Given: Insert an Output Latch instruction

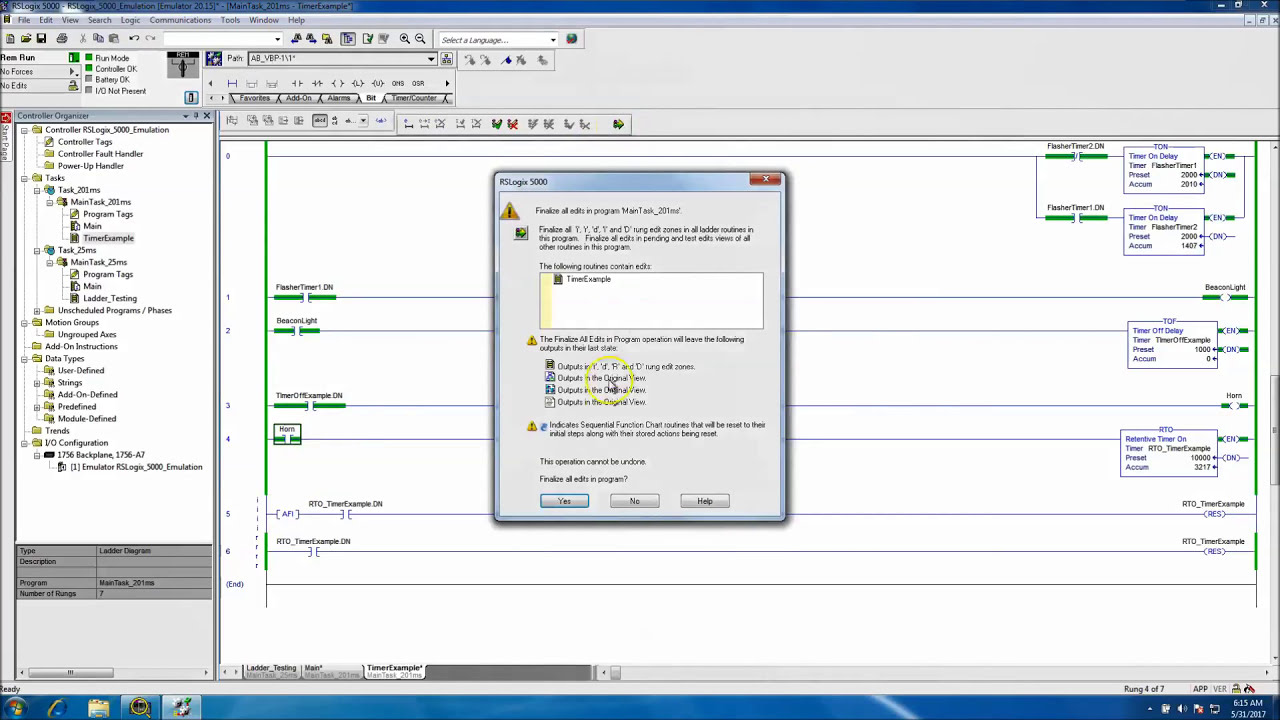Looking at the screenshot, I should [x=357, y=83].
